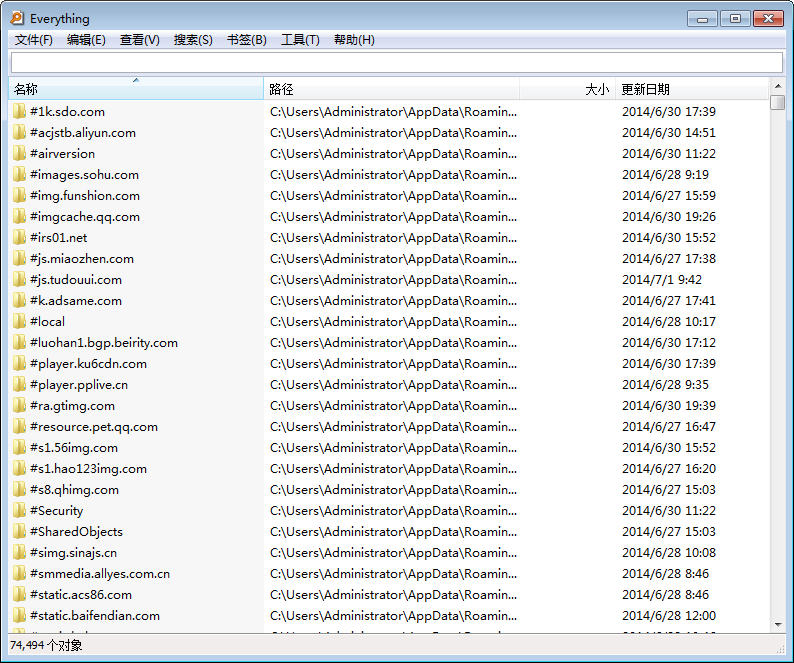This screenshot has height=663, width=794.
Task: Click the vertical scrollbar thumb
Action: tap(778, 102)
